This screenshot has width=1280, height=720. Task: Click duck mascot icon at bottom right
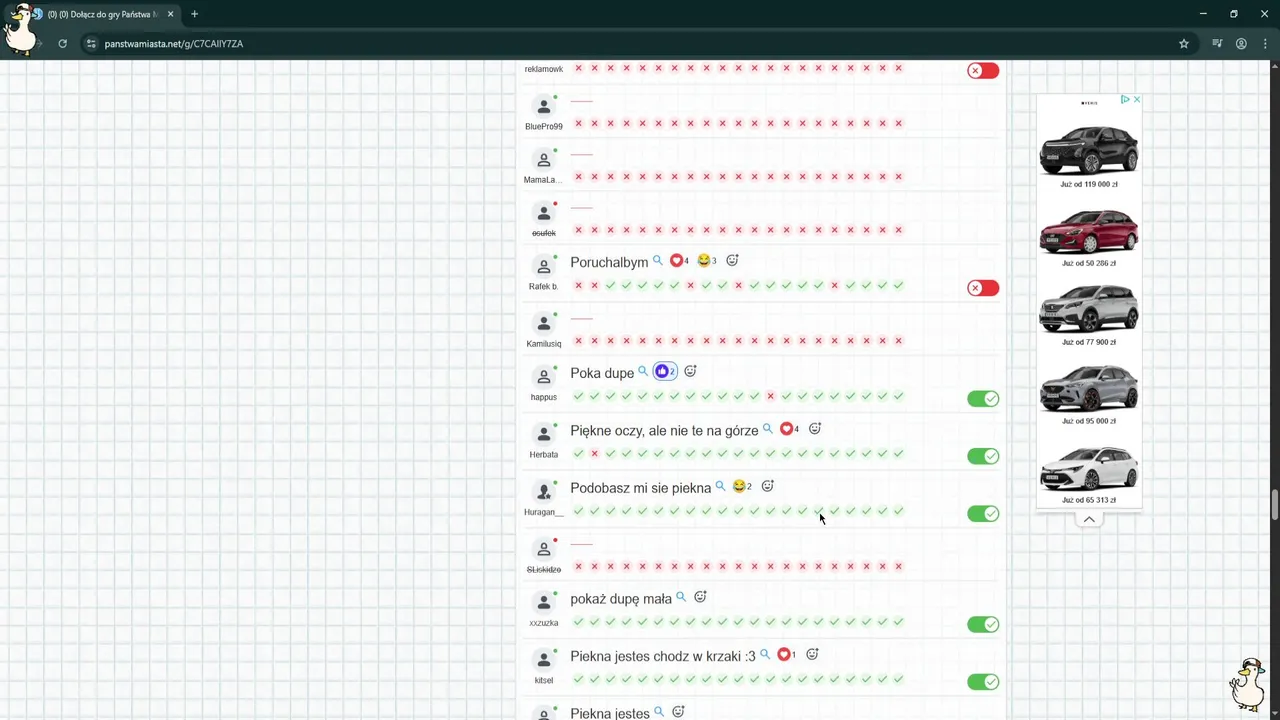1247,684
